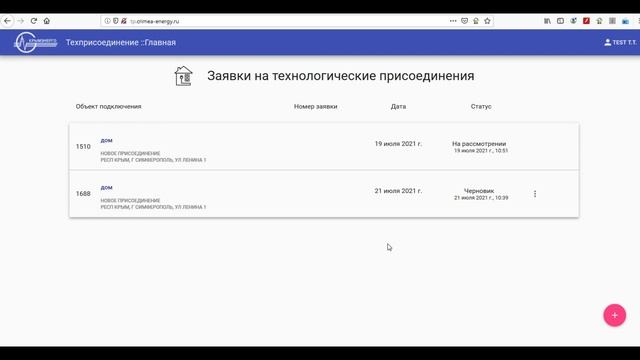Open the browser Library icon
The width and height of the screenshot is (640, 360).
coord(547,21)
